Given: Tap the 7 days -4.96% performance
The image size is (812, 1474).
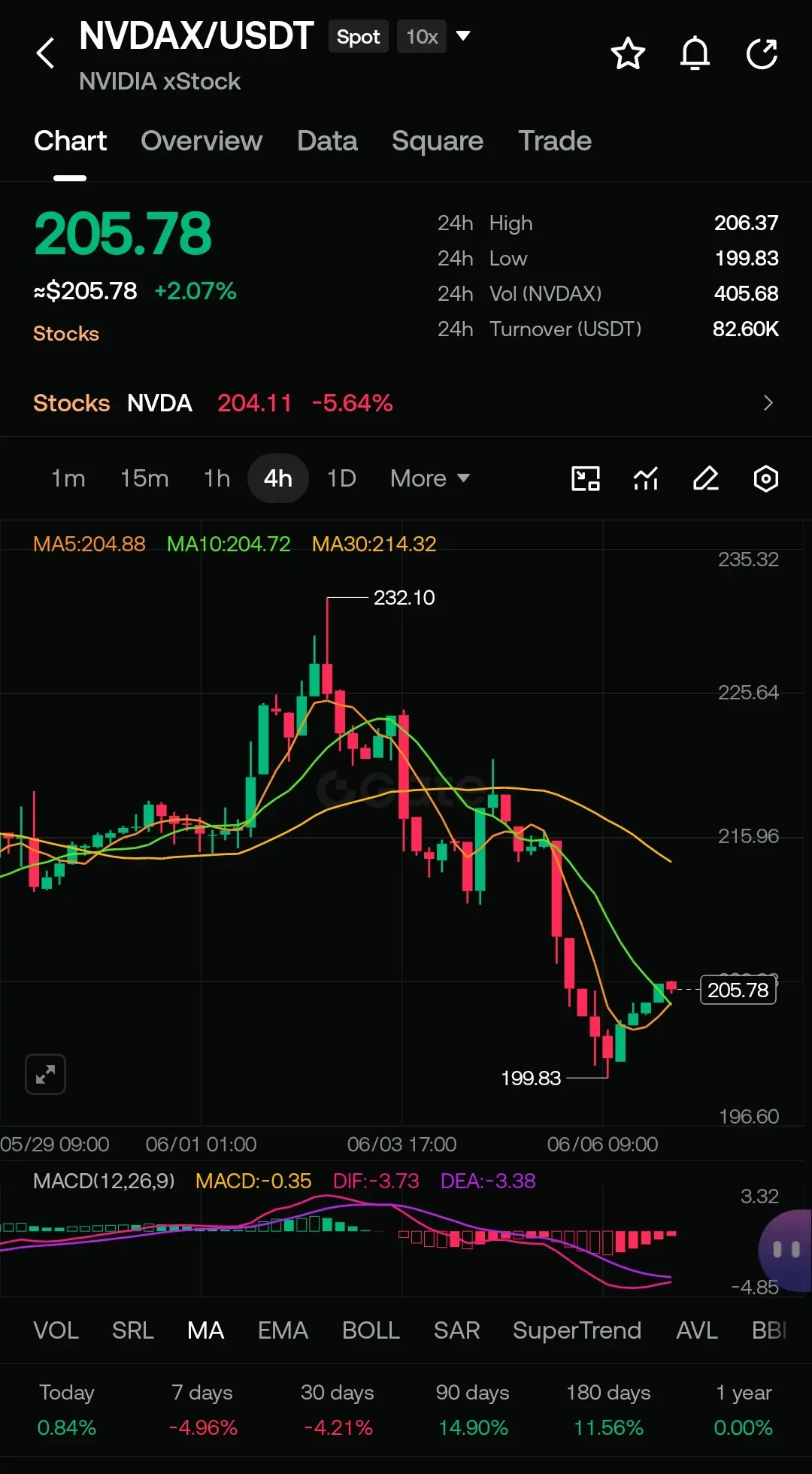Looking at the screenshot, I should point(202,1410).
